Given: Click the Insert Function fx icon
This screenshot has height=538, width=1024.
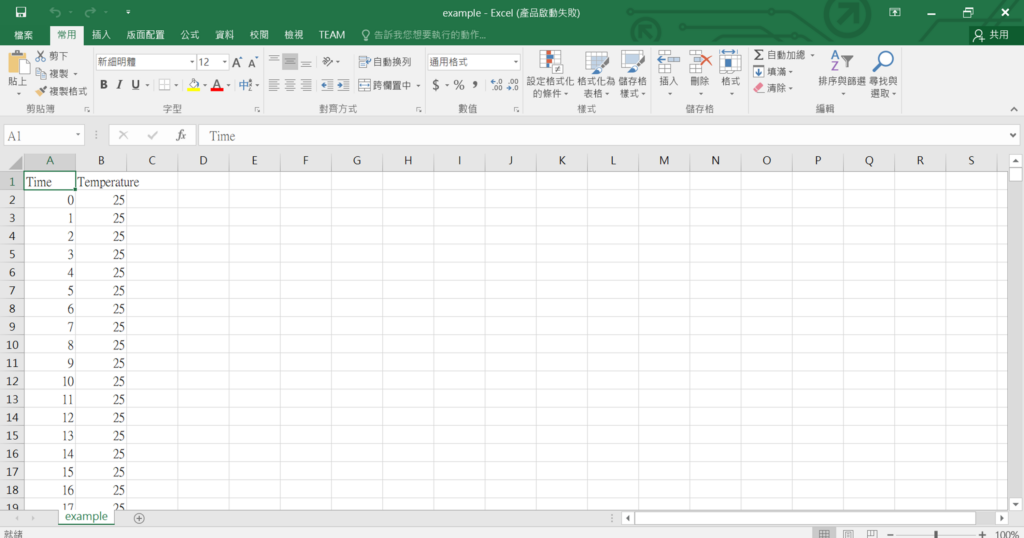Looking at the screenshot, I should pyautogui.click(x=181, y=135).
